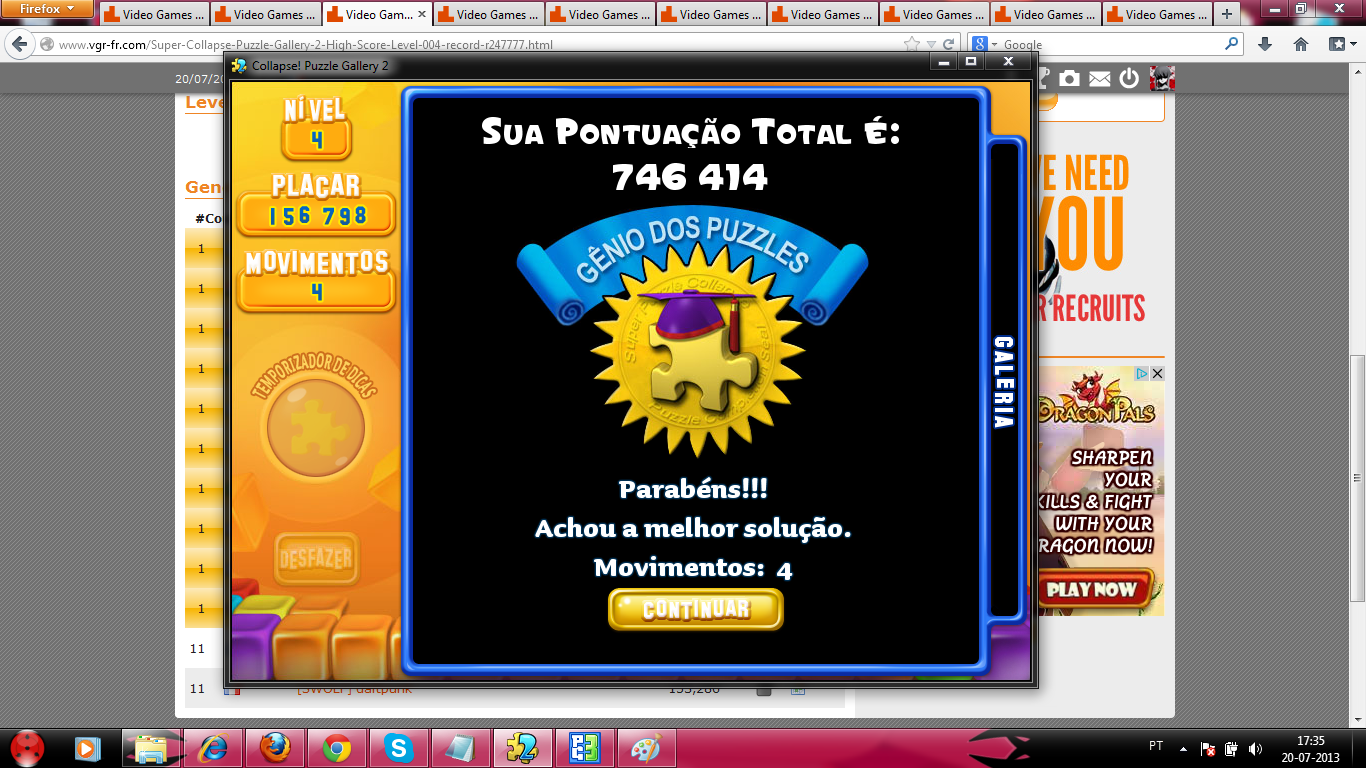Open the Firefox menu button
The height and width of the screenshot is (768, 1366).
click(x=48, y=9)
